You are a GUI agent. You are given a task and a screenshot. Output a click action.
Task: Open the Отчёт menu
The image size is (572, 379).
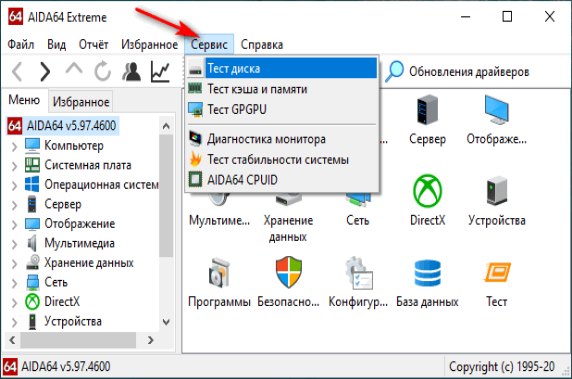pyautogui.click(x=93, y=45)
